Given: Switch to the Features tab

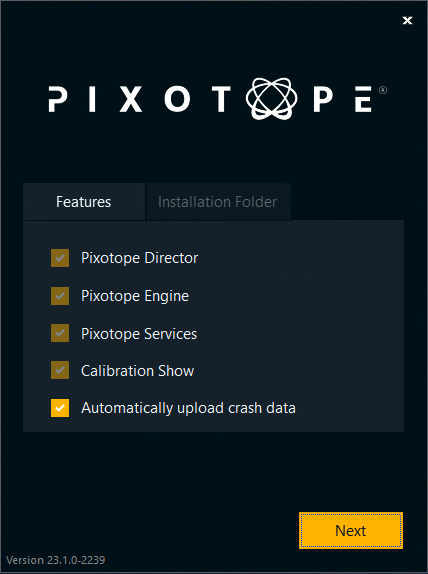Looking at the screenshot, I should click(84, 202).
